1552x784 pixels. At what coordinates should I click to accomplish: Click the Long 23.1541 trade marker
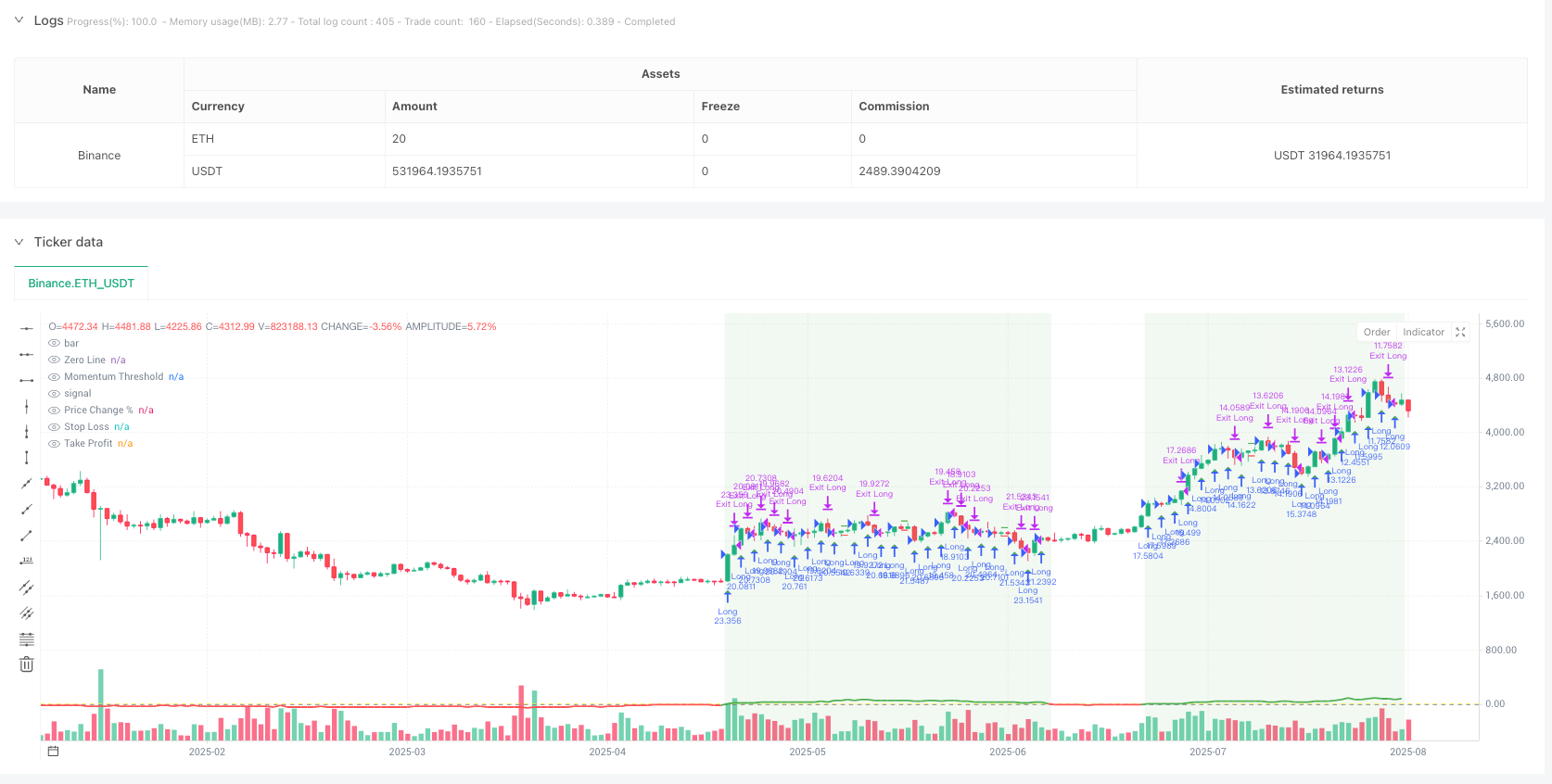coord(1028,596)
